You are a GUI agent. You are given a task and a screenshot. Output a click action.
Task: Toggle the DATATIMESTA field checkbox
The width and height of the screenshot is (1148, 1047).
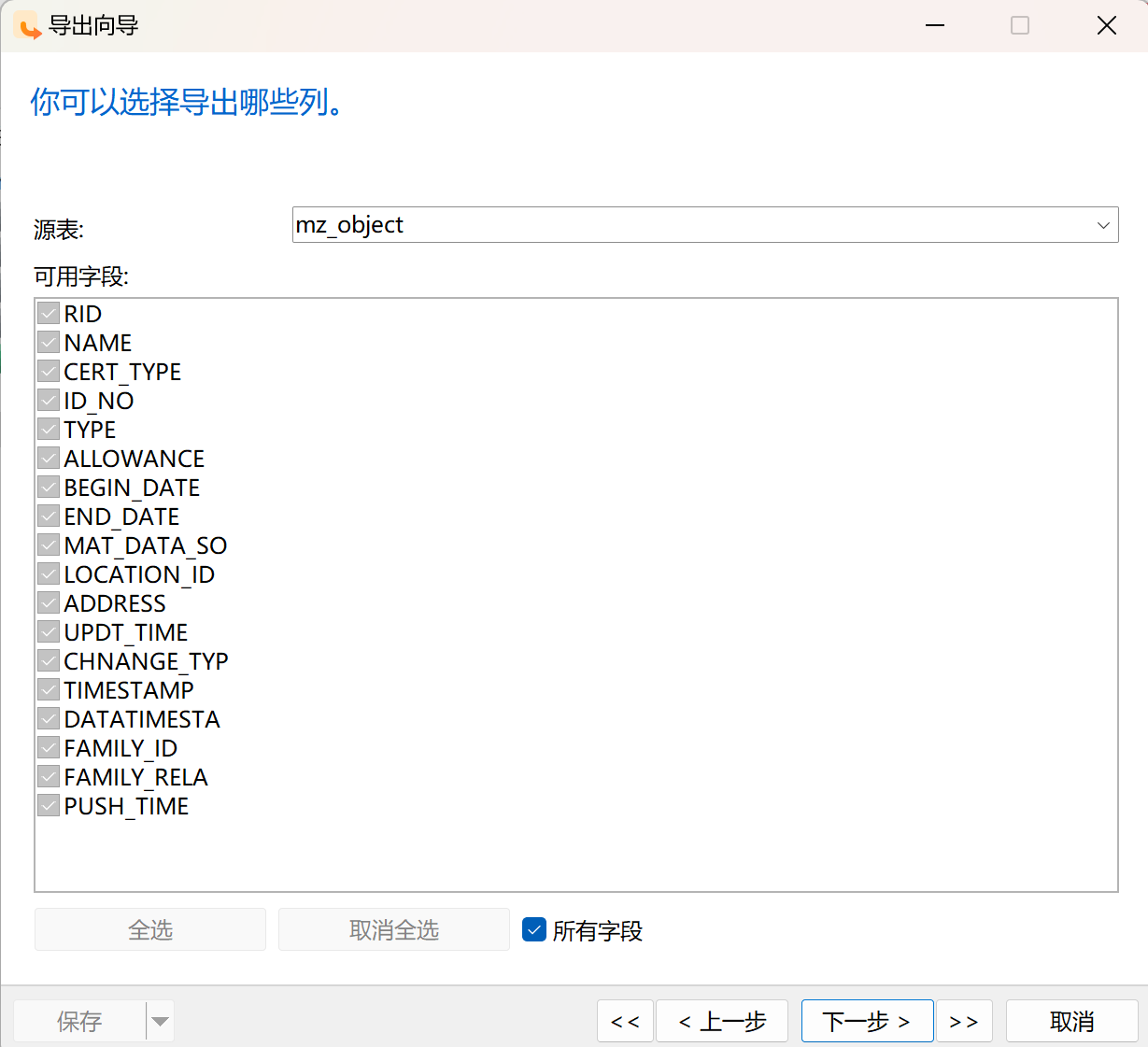[x=49, y=718]
